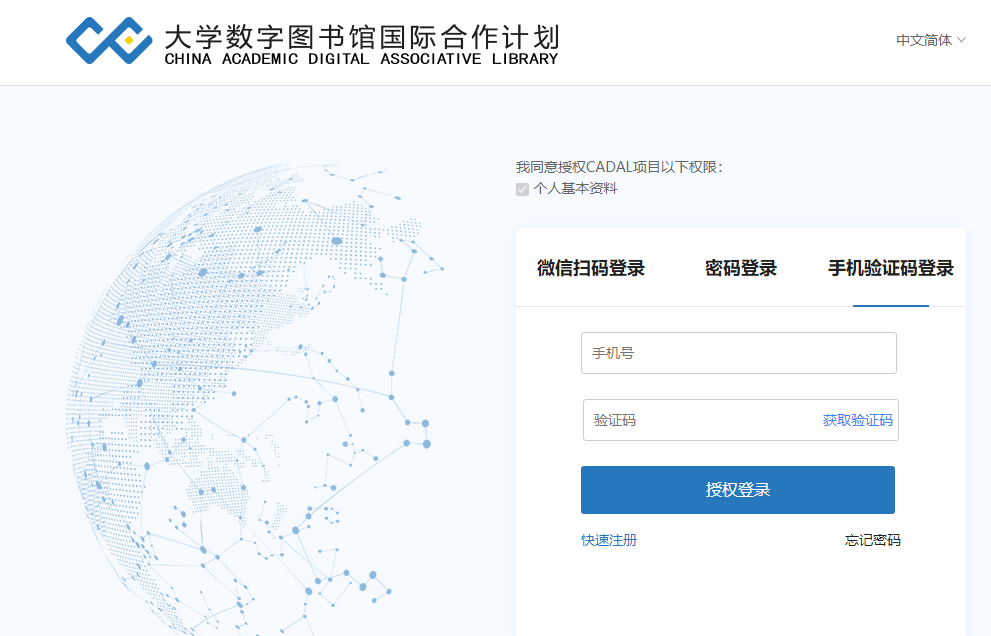Click the 大学数字图书馆国际合作计划 title text
This screenshot has width=991, height=636.
coord(362,37)
